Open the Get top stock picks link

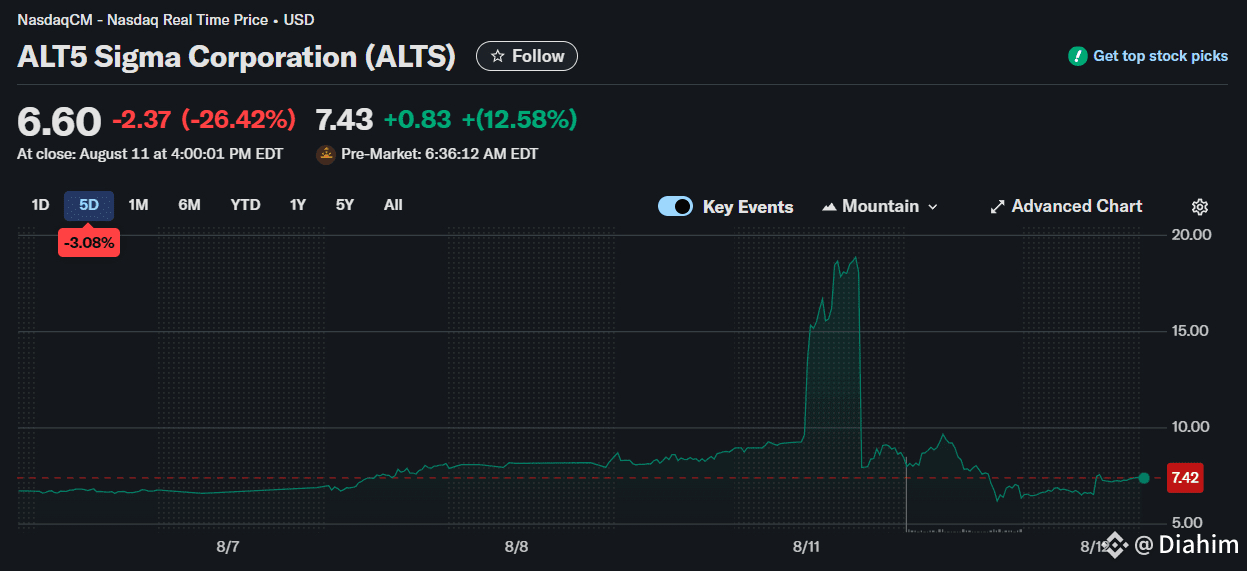coord(1160,56)
